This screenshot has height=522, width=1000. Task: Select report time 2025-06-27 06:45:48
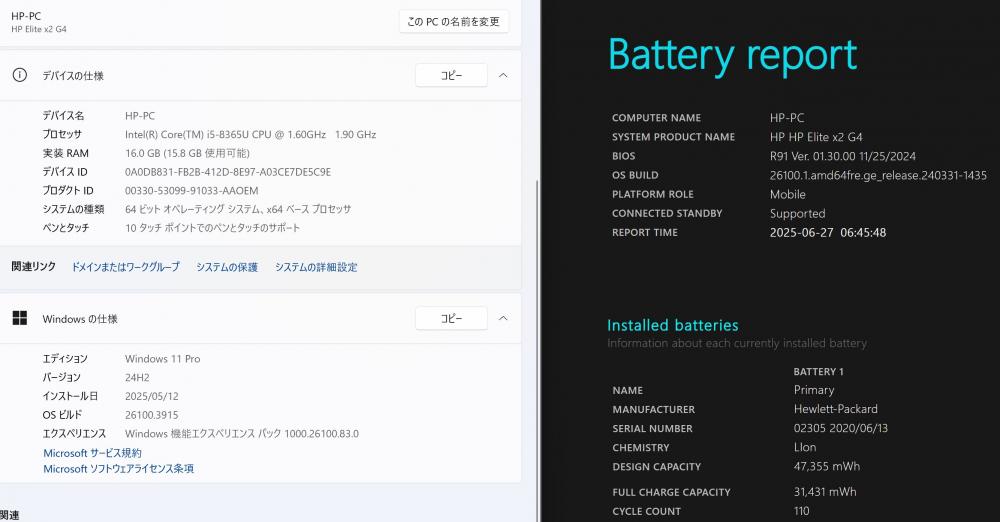[x=828, y=232]
